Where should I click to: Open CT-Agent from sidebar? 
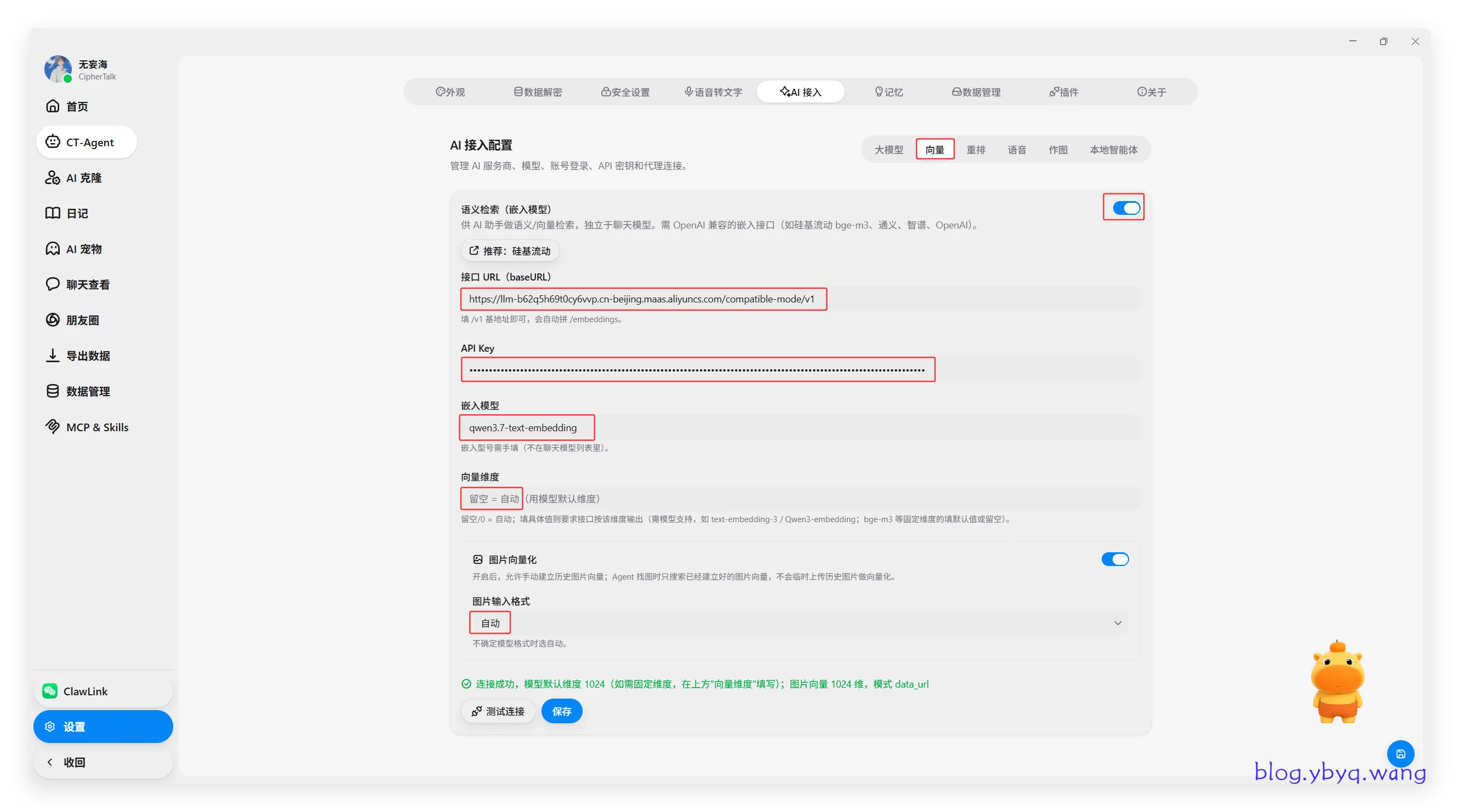pos(86,142)
